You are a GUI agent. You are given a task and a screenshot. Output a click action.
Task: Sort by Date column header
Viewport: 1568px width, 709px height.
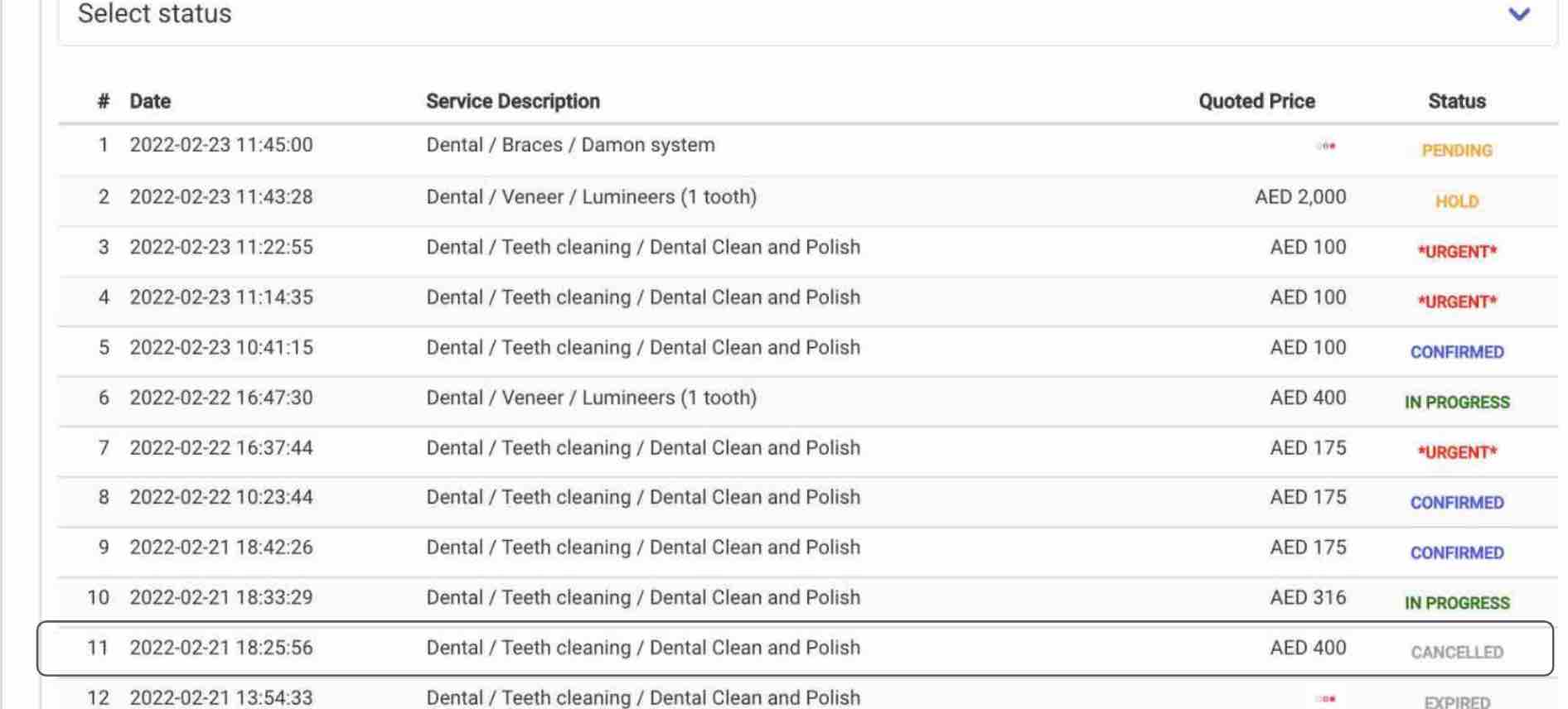pos(150,101)
